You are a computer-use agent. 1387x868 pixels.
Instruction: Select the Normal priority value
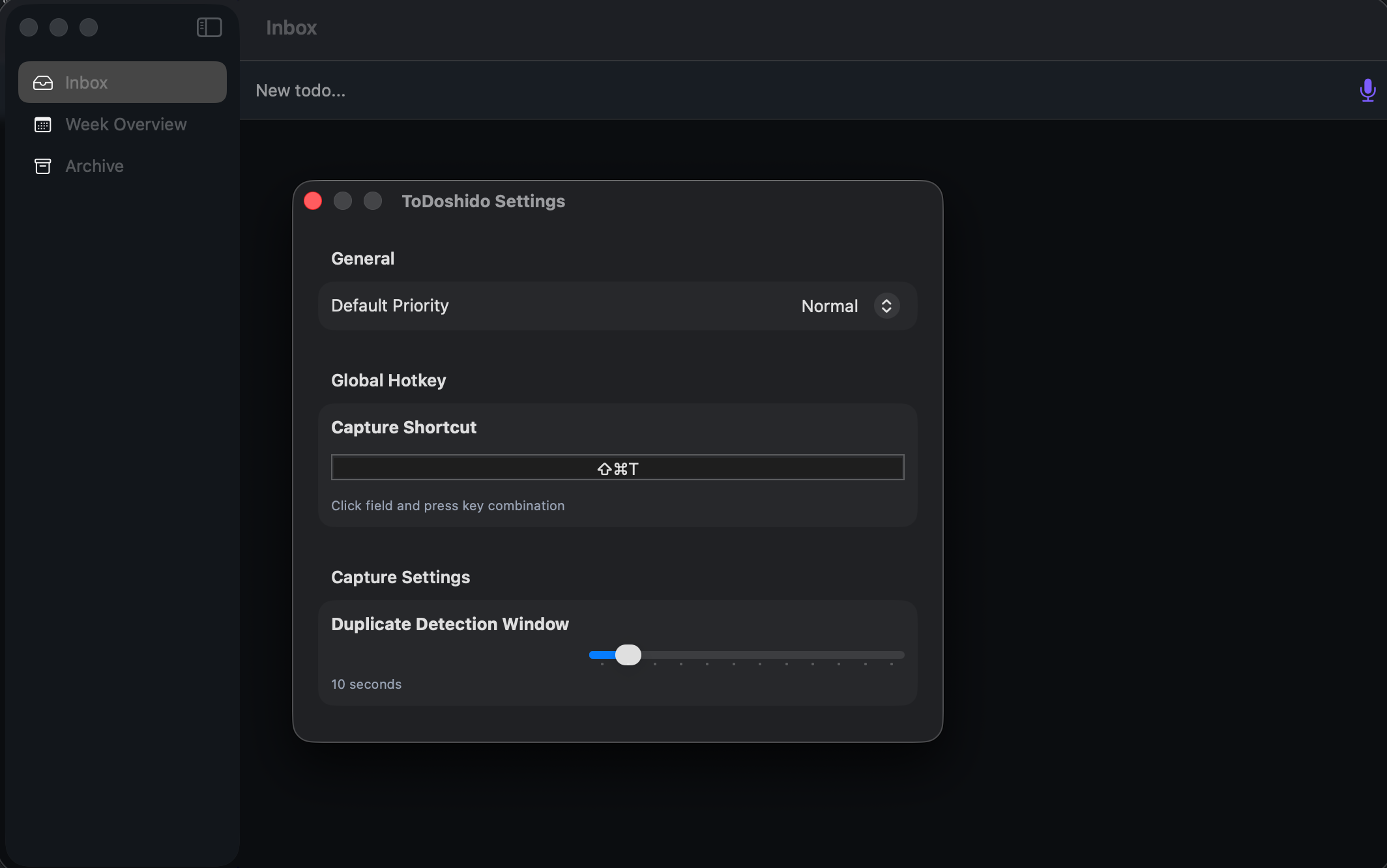coord(829,306)
